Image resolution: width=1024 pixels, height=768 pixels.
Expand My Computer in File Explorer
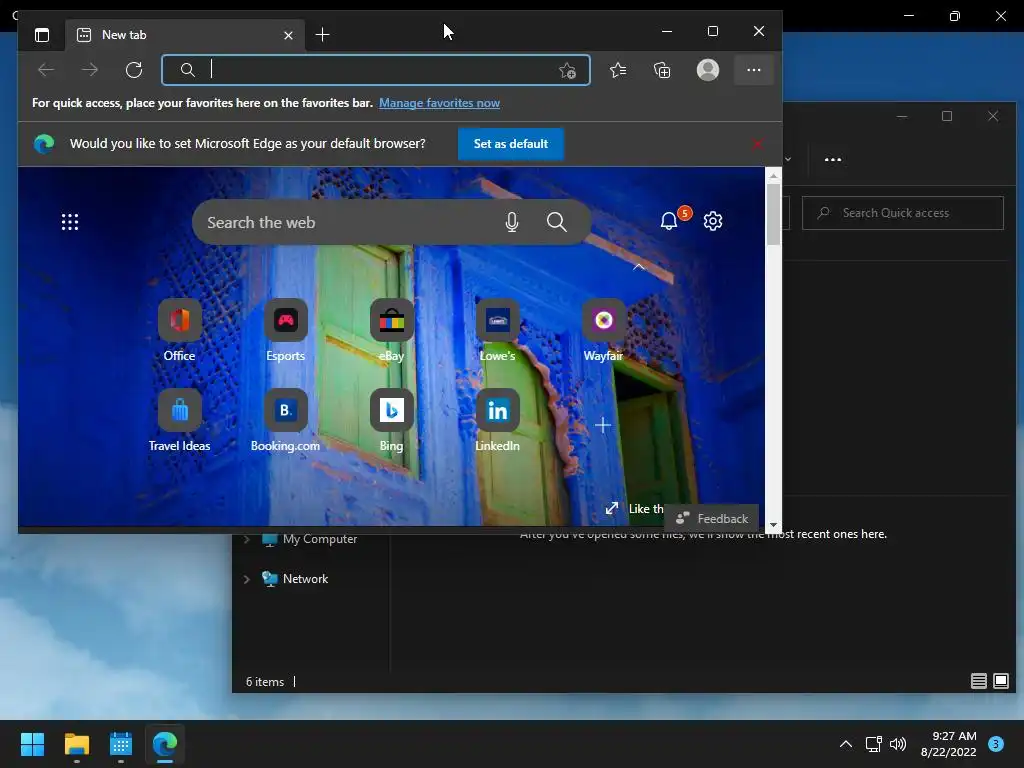[247, 539]
